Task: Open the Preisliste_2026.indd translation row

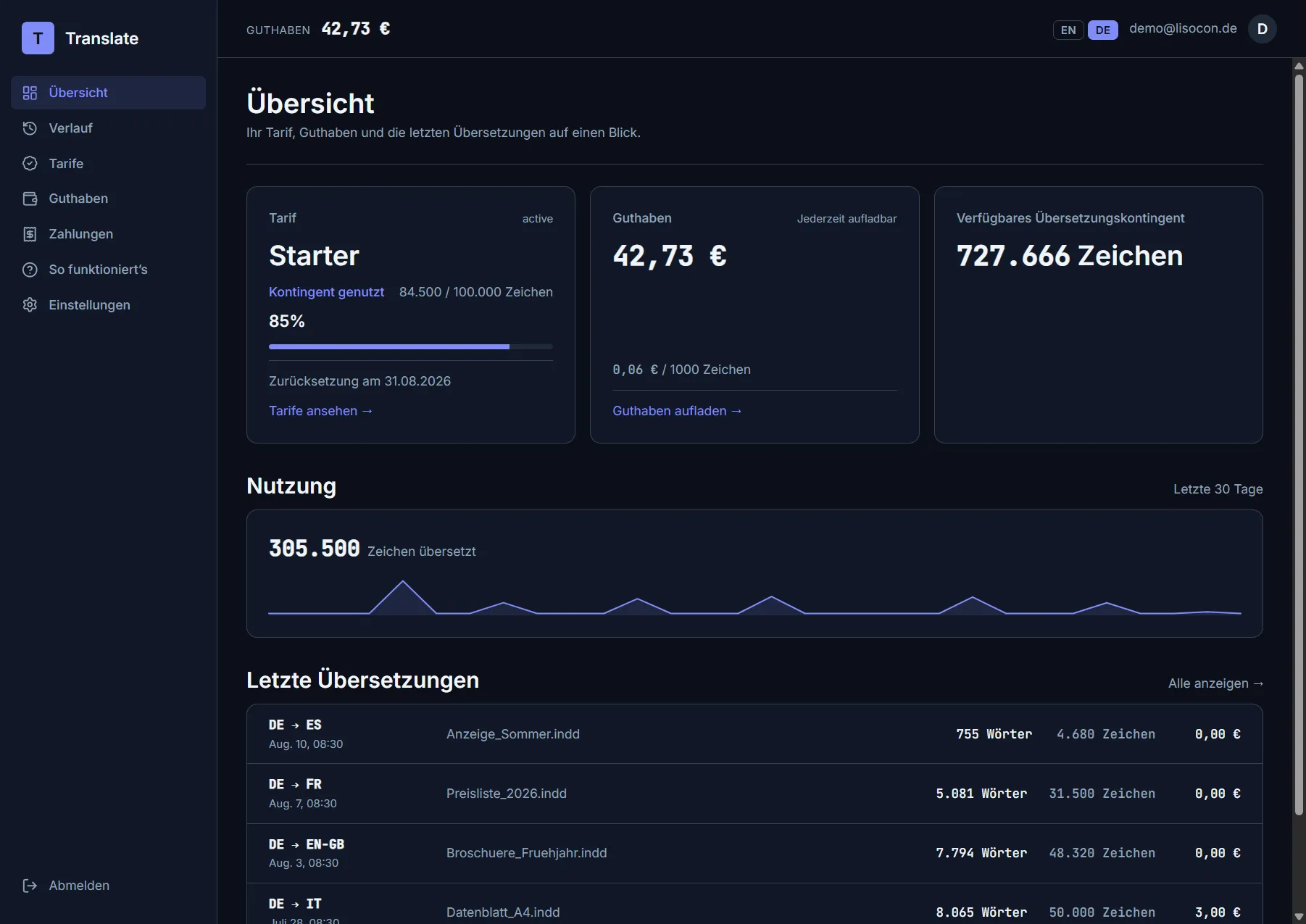Action: pyautogui.click(x=754, y=794)
